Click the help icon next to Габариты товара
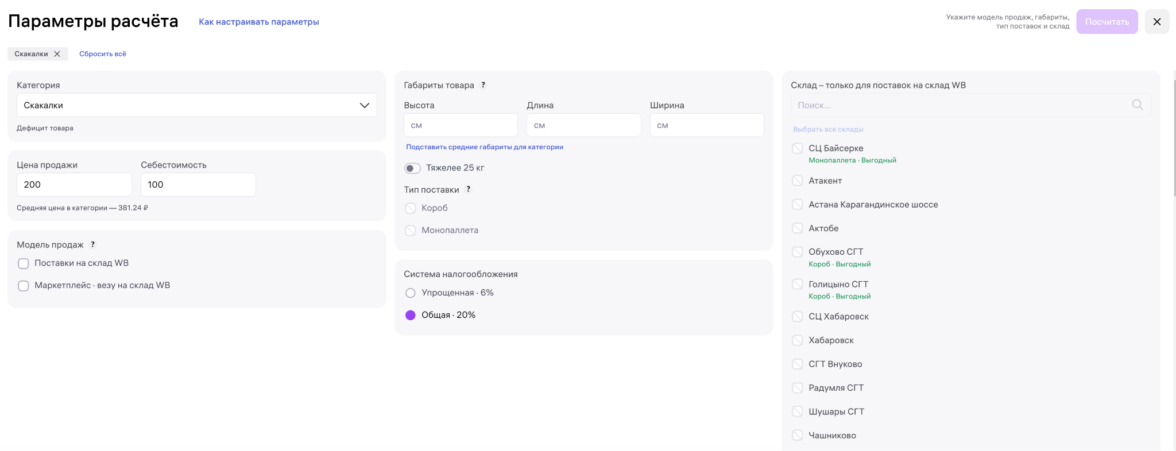The height and width of the screenshot is (451, 1176). point(483,85)
